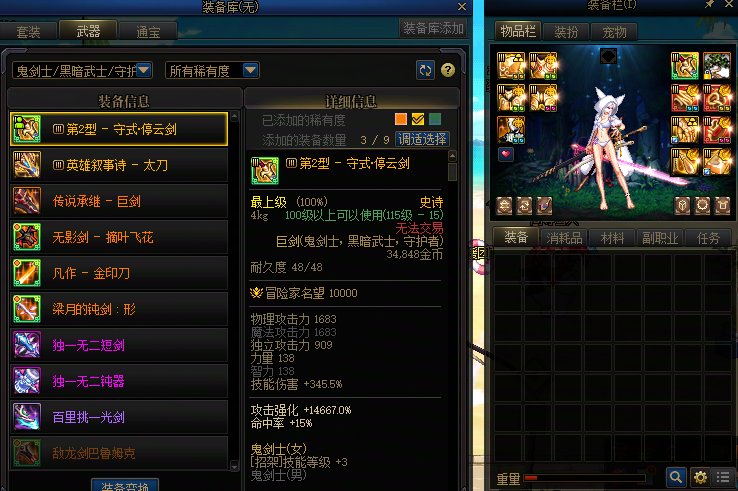
Task: Click the clothing icon under character preview
Action: pos(722,205)
